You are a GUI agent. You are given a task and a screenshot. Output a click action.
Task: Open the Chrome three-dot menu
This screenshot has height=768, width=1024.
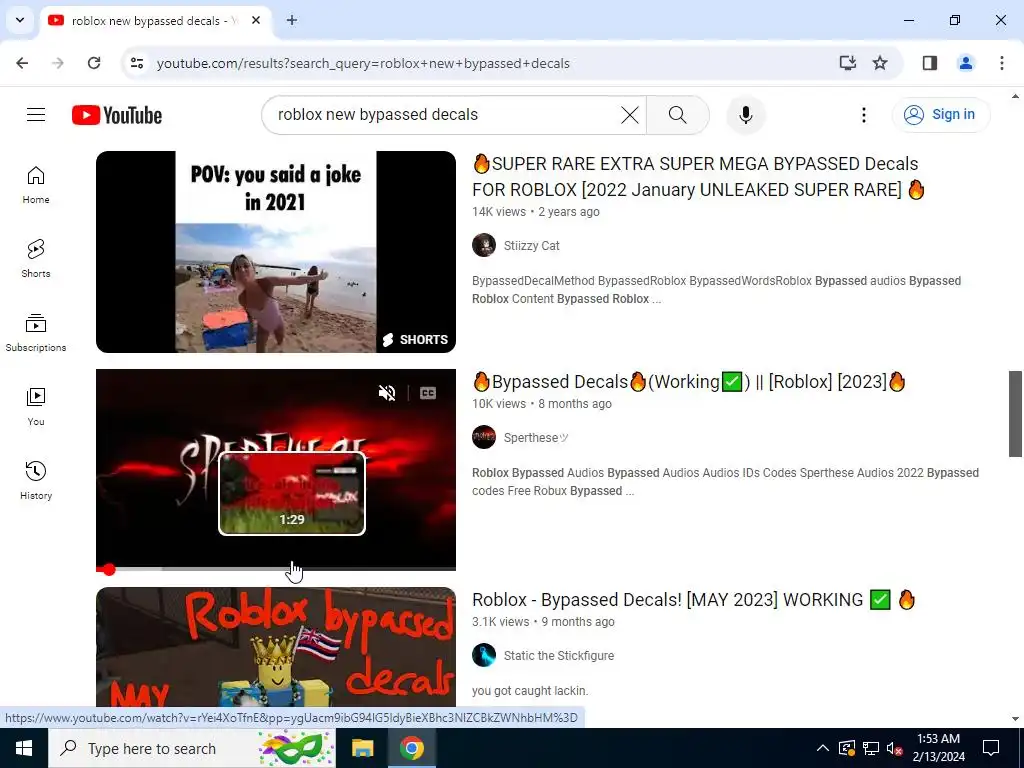tap(1002, 63)
